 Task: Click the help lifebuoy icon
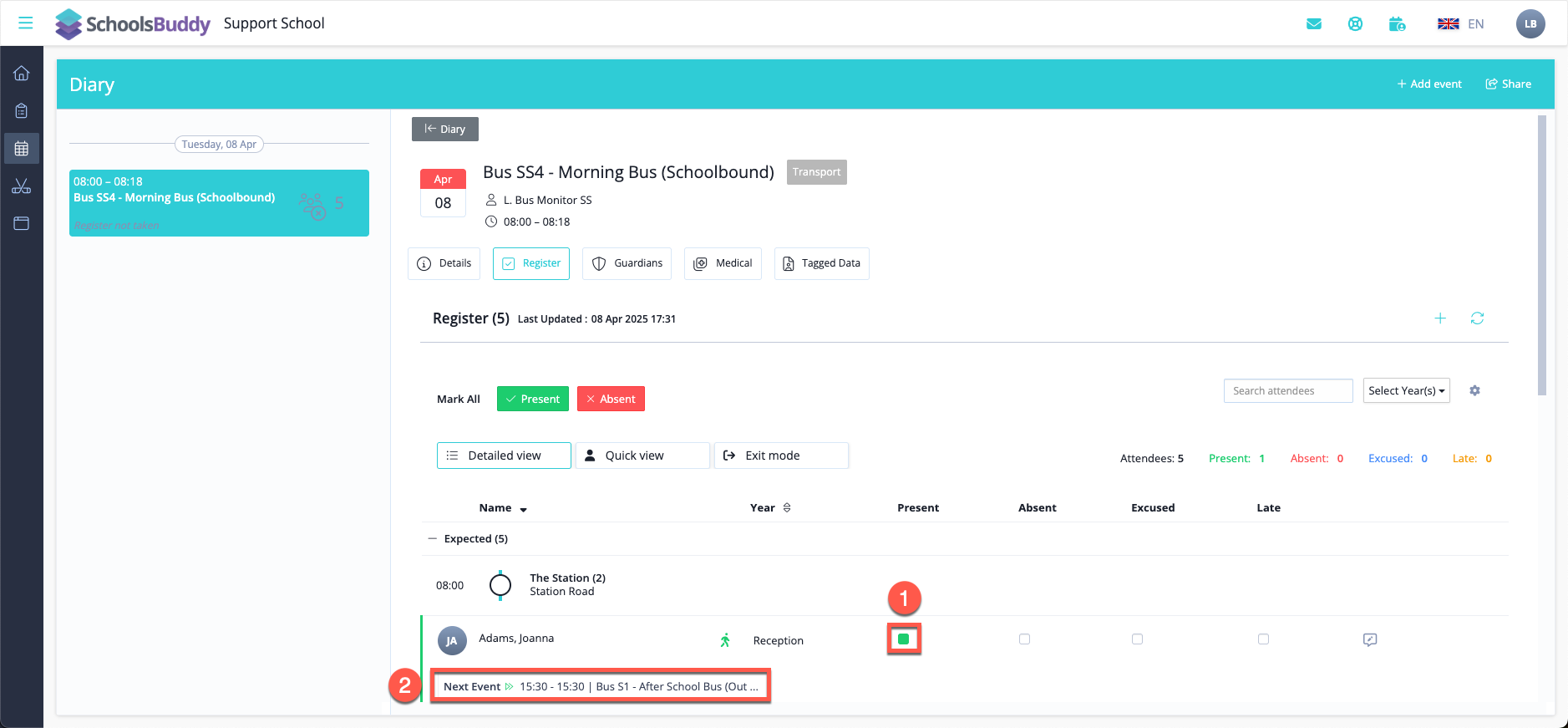tap(1355, 24)
